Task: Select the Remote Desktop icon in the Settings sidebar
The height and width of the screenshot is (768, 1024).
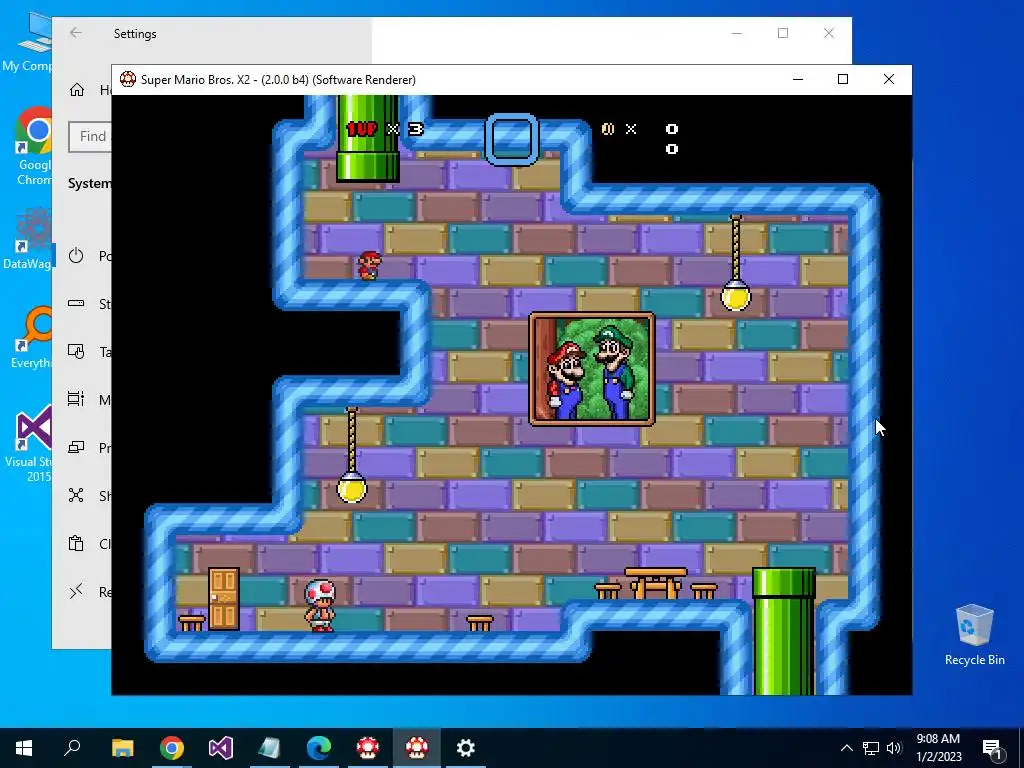Action: [x=76, y=591]
